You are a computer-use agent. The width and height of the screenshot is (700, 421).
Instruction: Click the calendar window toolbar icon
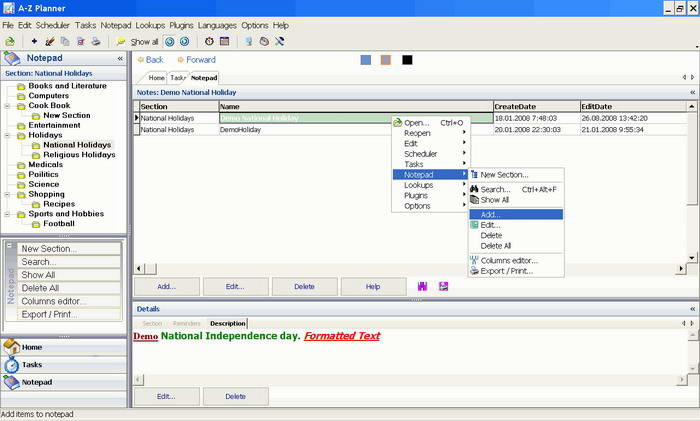coord(225,42)
